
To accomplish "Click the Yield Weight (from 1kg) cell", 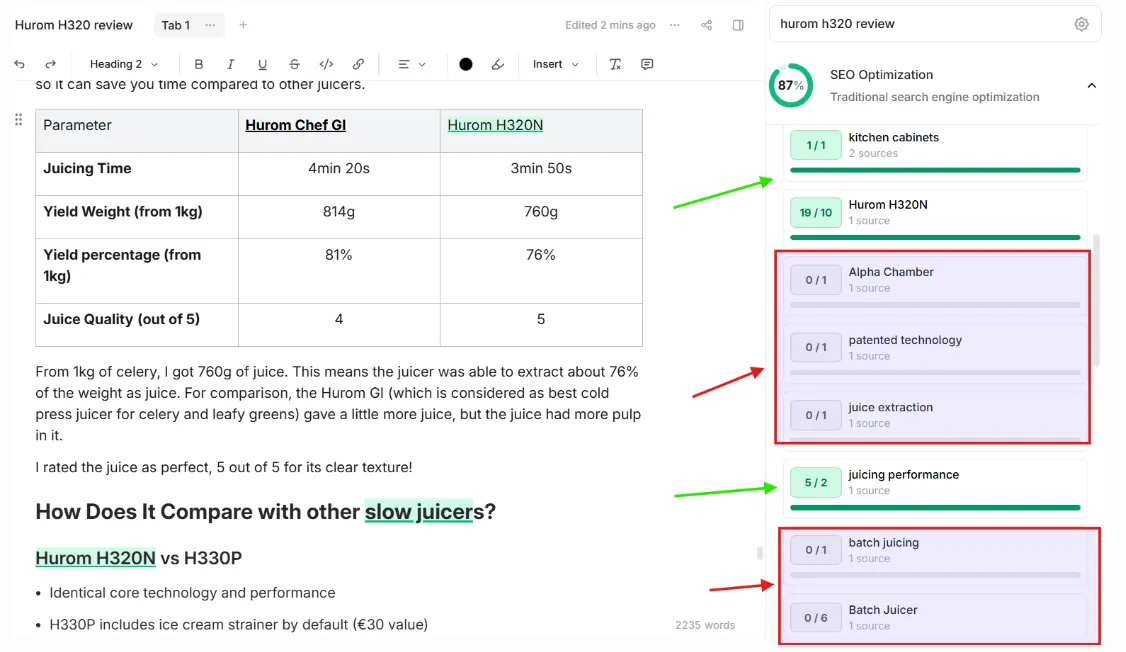I will click(137, 217).
